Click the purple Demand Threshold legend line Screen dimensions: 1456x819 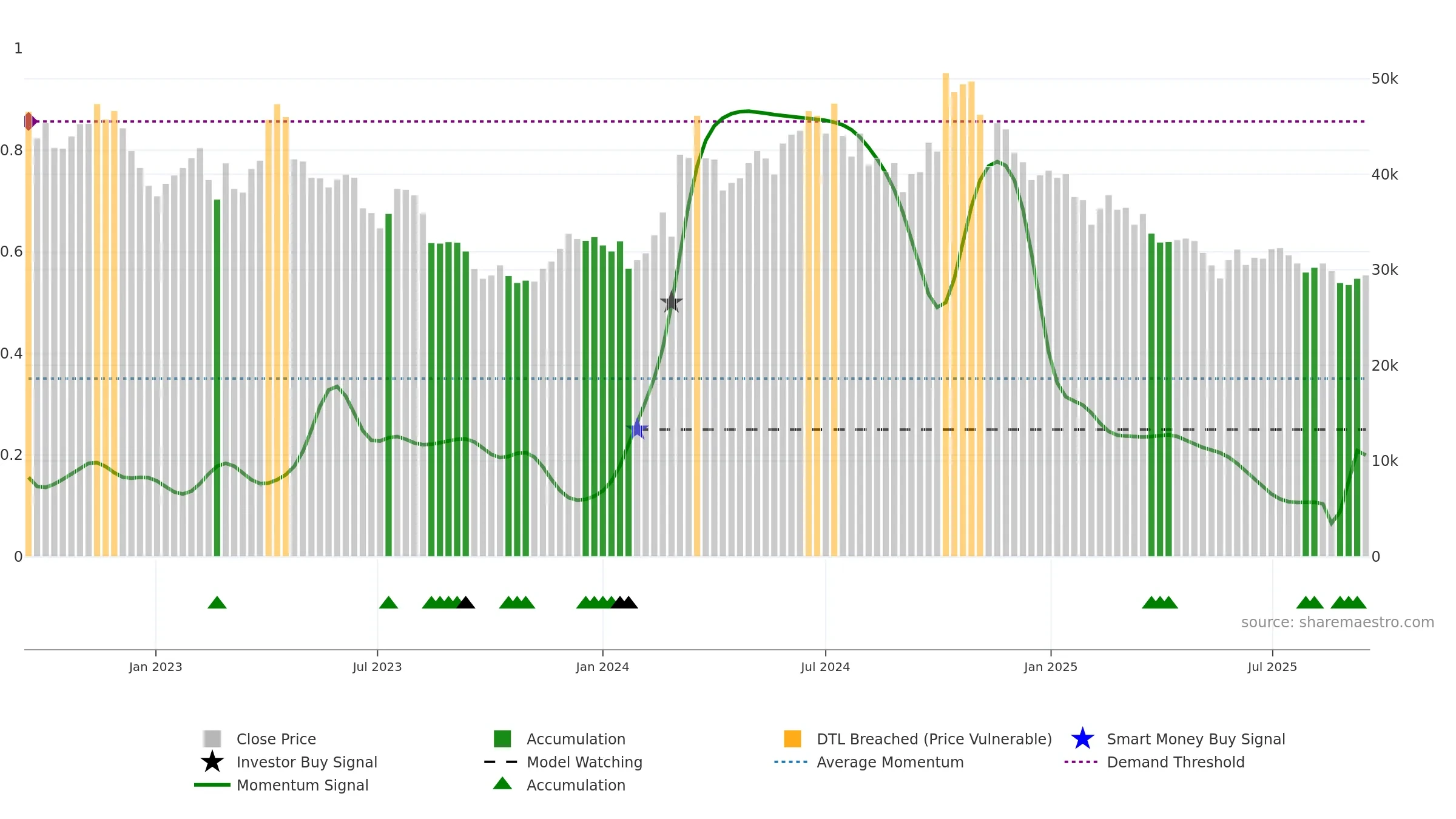point(1081,762)
